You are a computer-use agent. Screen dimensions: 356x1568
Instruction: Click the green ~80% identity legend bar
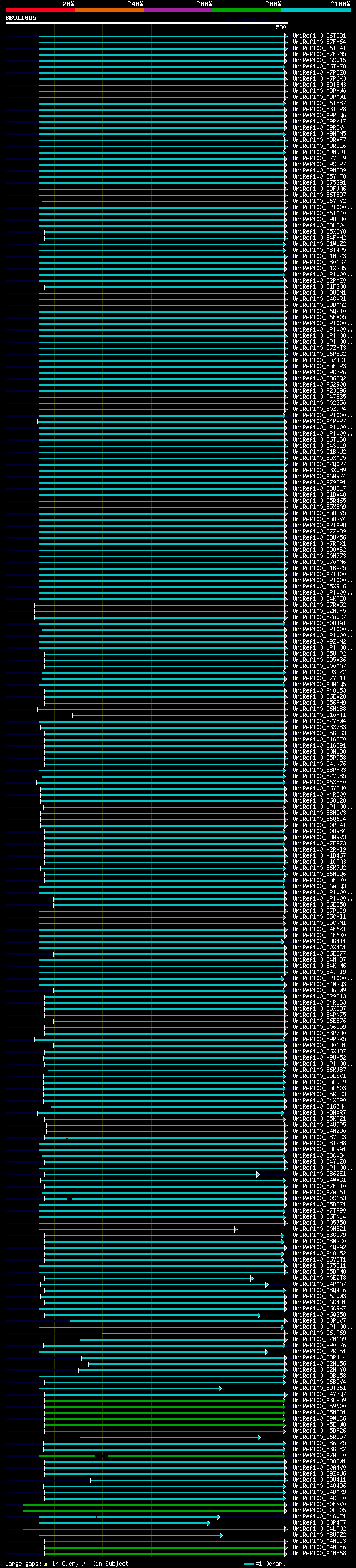[247, 10]
